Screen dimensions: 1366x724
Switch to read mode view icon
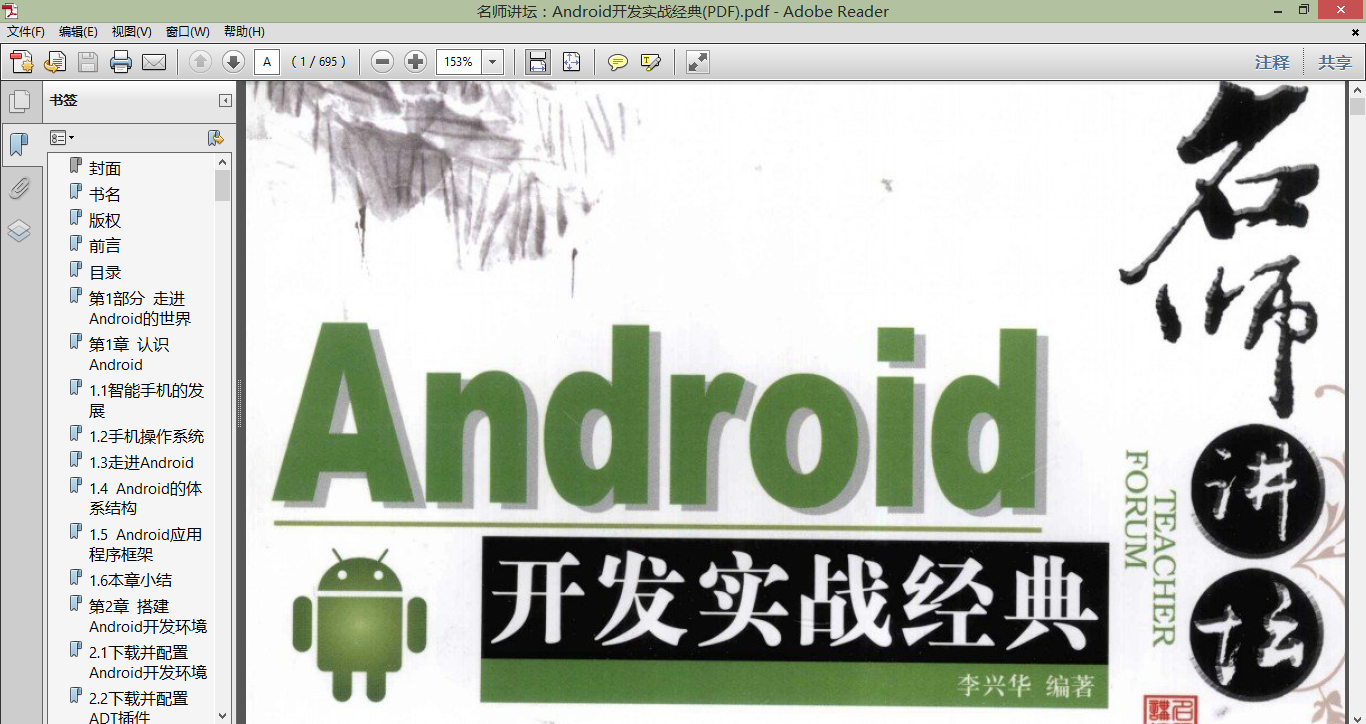coord(698,62)
